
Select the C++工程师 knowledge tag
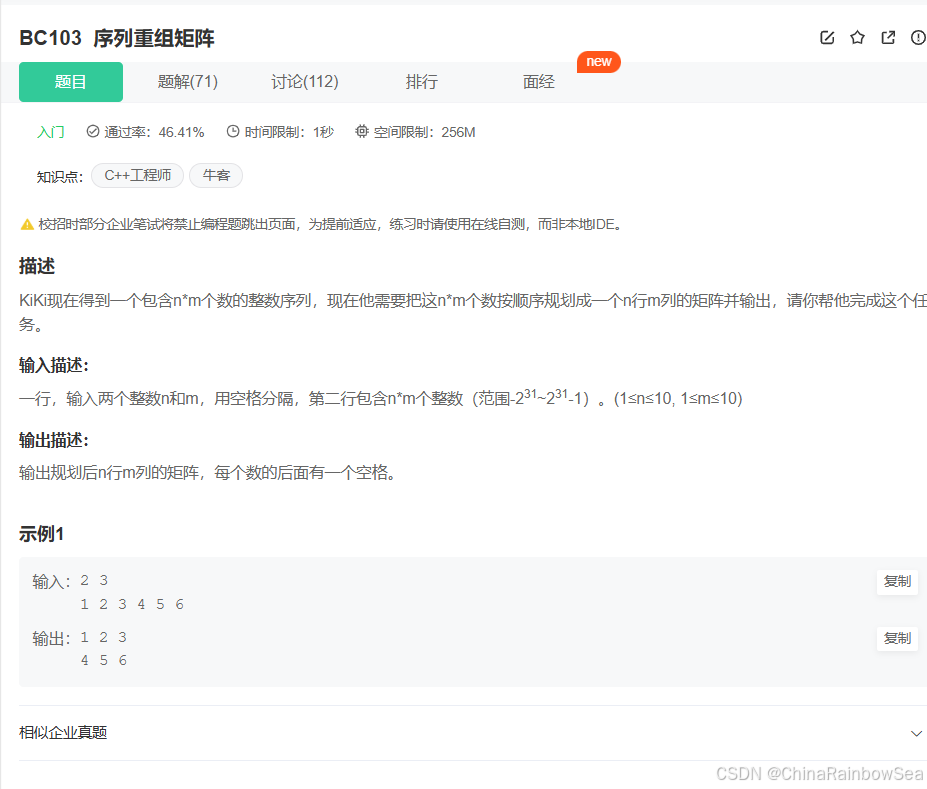(137, 175)
